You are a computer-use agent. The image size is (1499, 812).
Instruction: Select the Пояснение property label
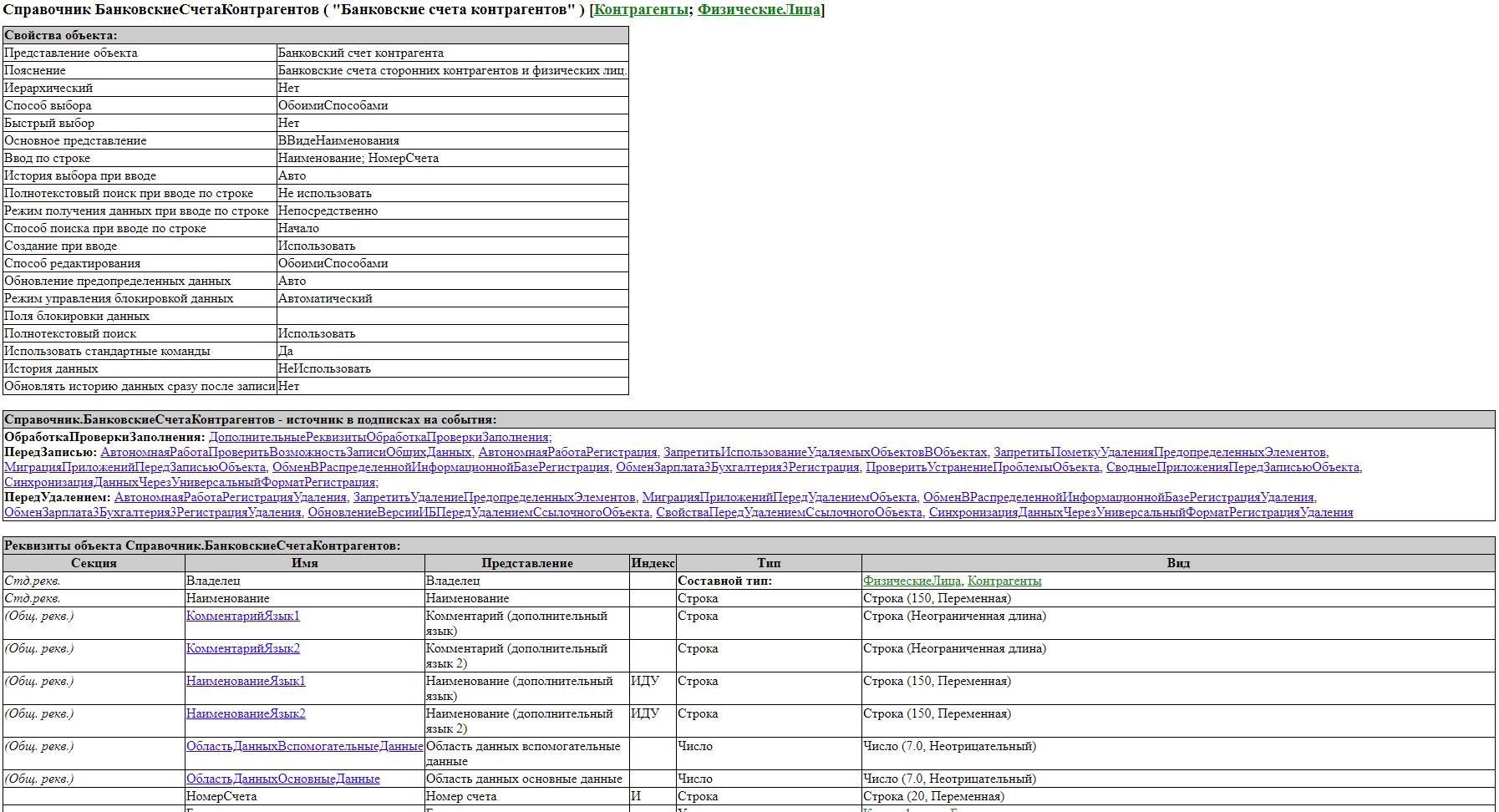140,70
